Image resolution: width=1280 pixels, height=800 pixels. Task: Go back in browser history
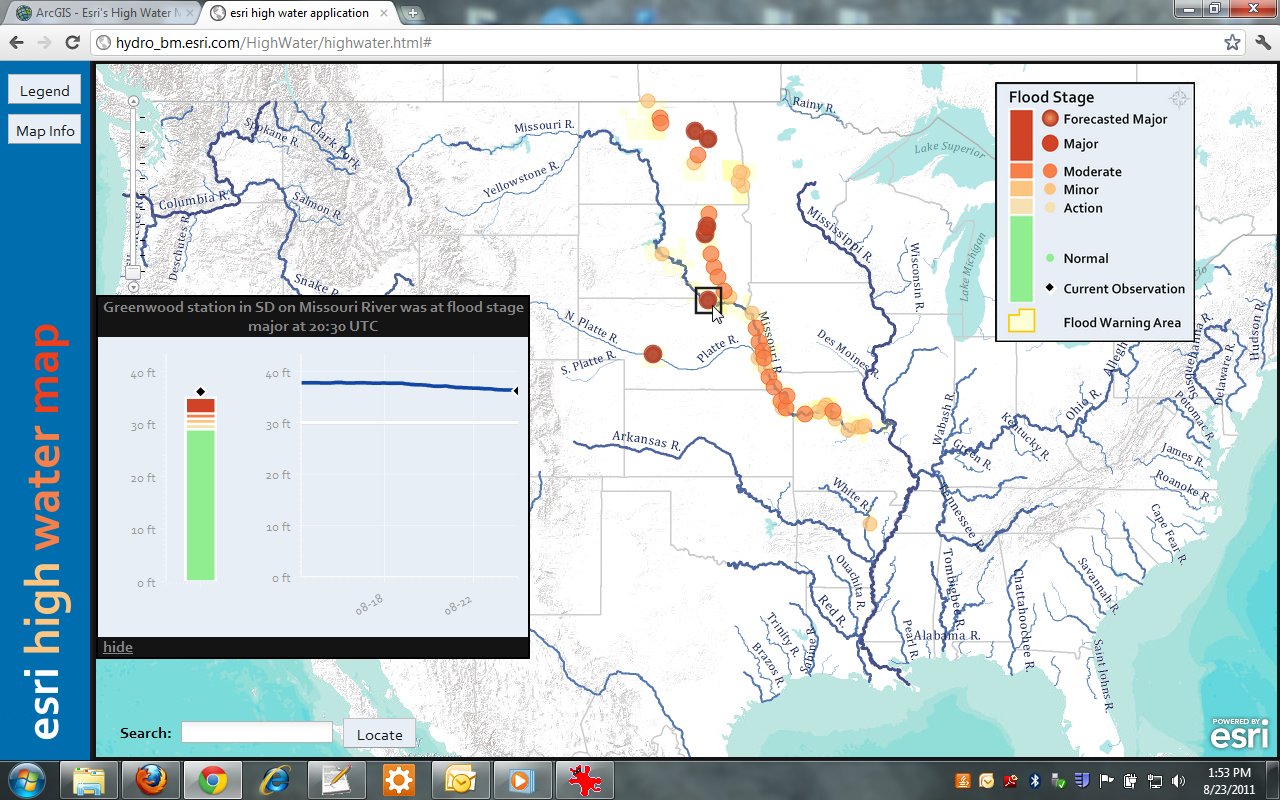(16, 43)
